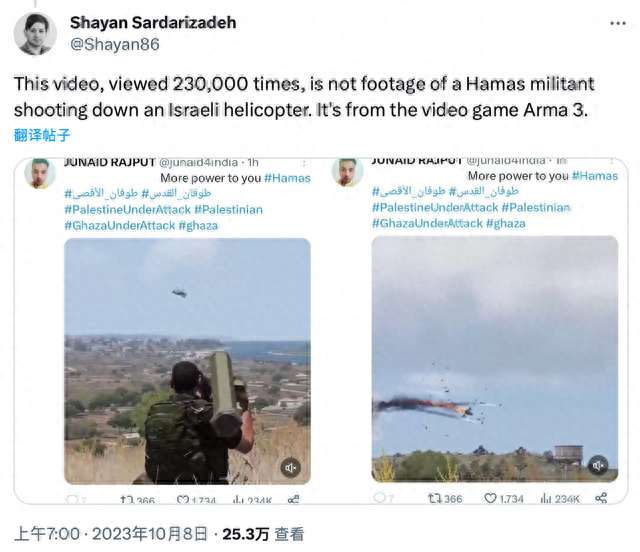640x552 pixels.
Task: Open the right video thumbnail of burning helicopter
Action: pyautogui.click(x=495, y=359)
